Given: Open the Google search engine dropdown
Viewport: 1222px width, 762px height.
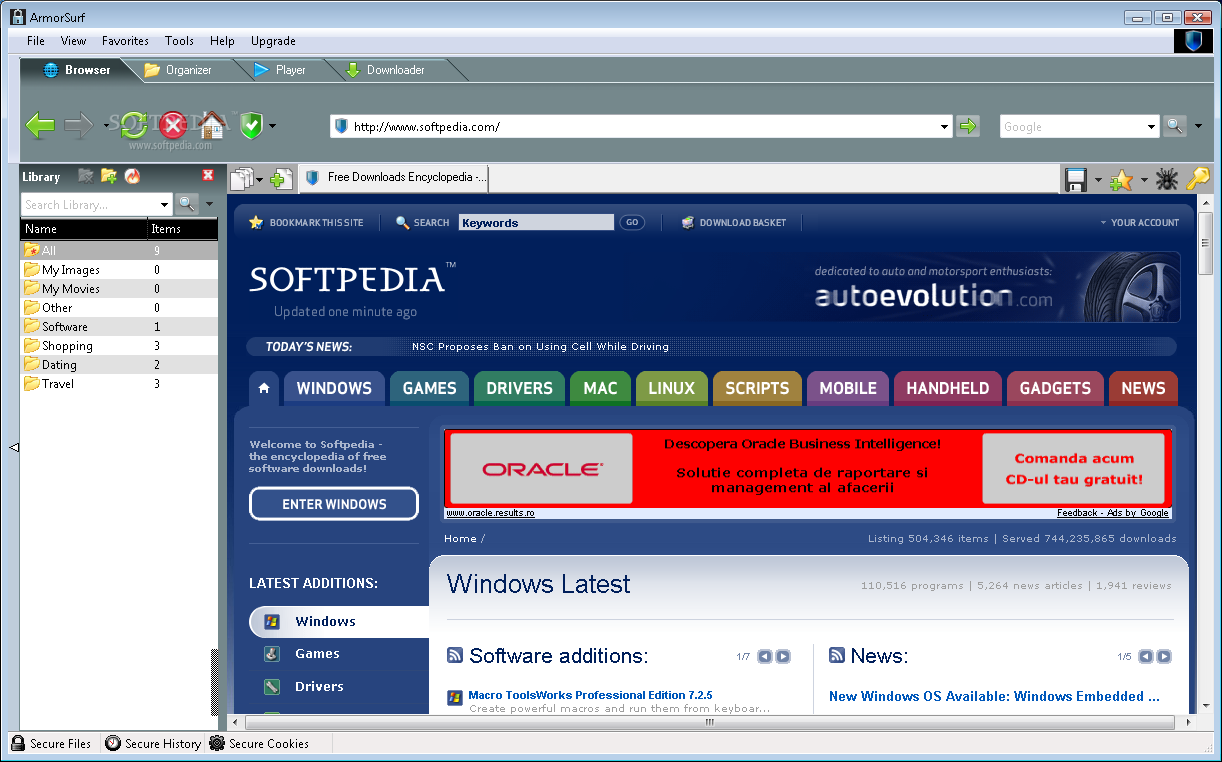Looking at the screenshot, I should tap(1152, 126).
